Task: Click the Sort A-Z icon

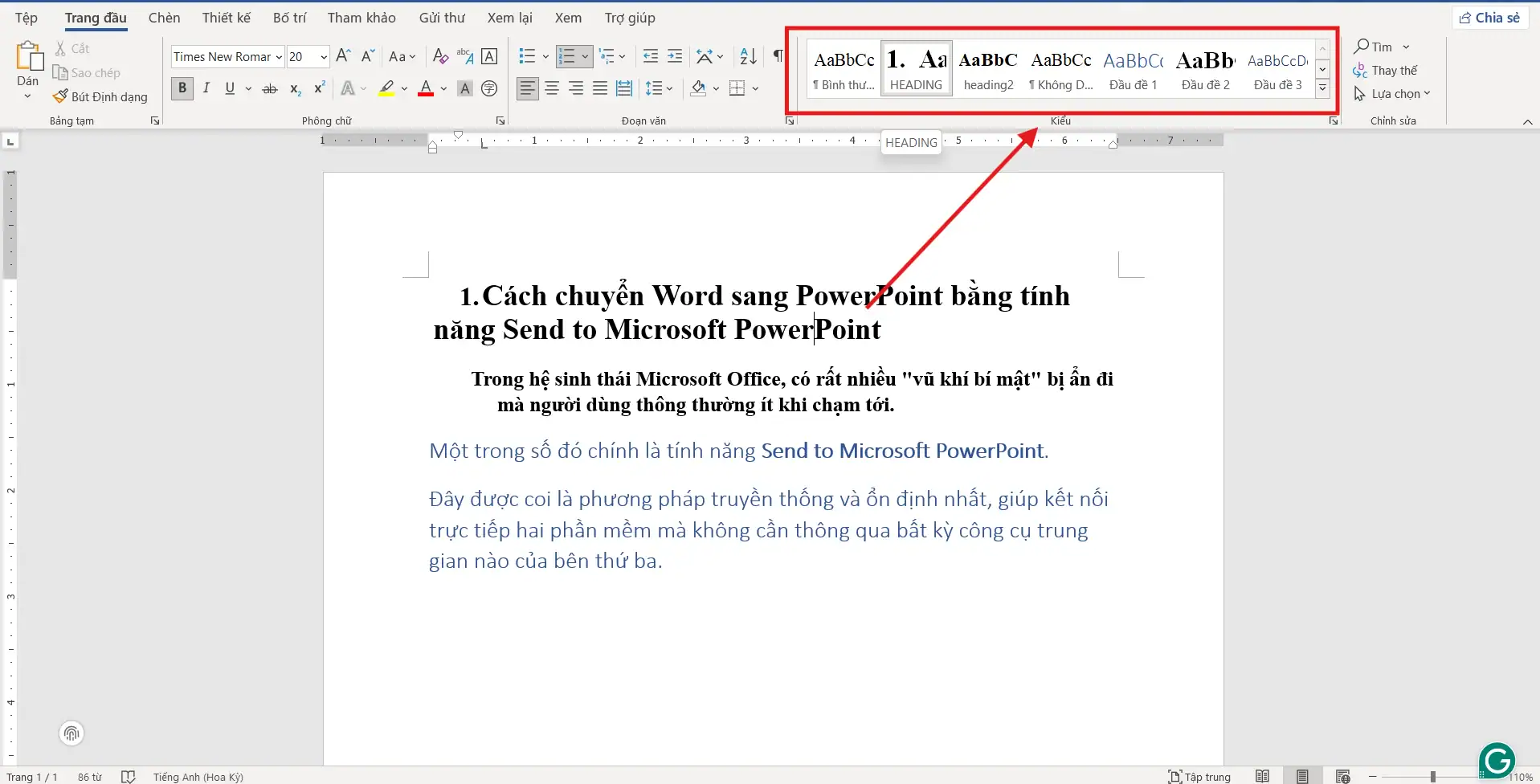Action: pyautogui.click(x=748, y=56)
